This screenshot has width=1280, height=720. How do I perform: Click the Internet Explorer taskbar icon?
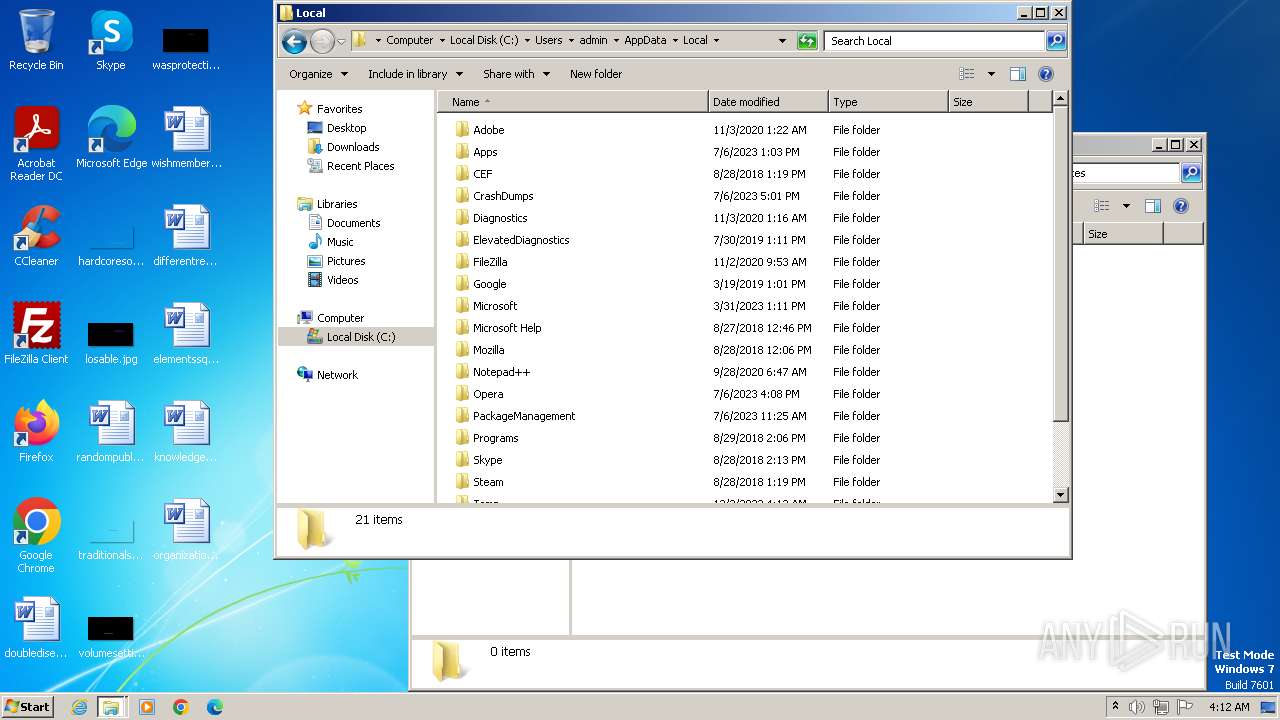pos(79,707)
